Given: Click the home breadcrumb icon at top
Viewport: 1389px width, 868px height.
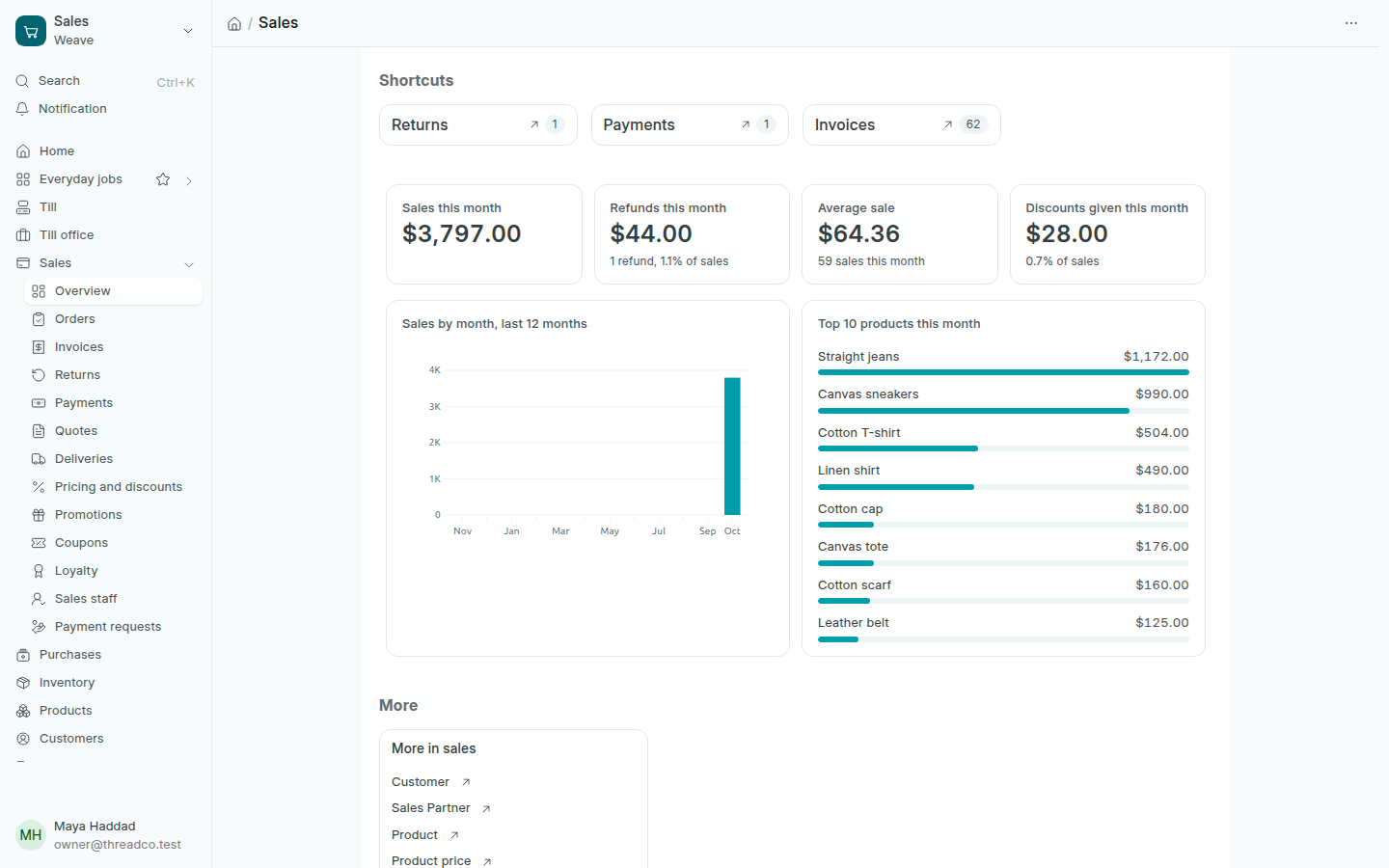Looking at the screenshot, I should coord(234,23).
